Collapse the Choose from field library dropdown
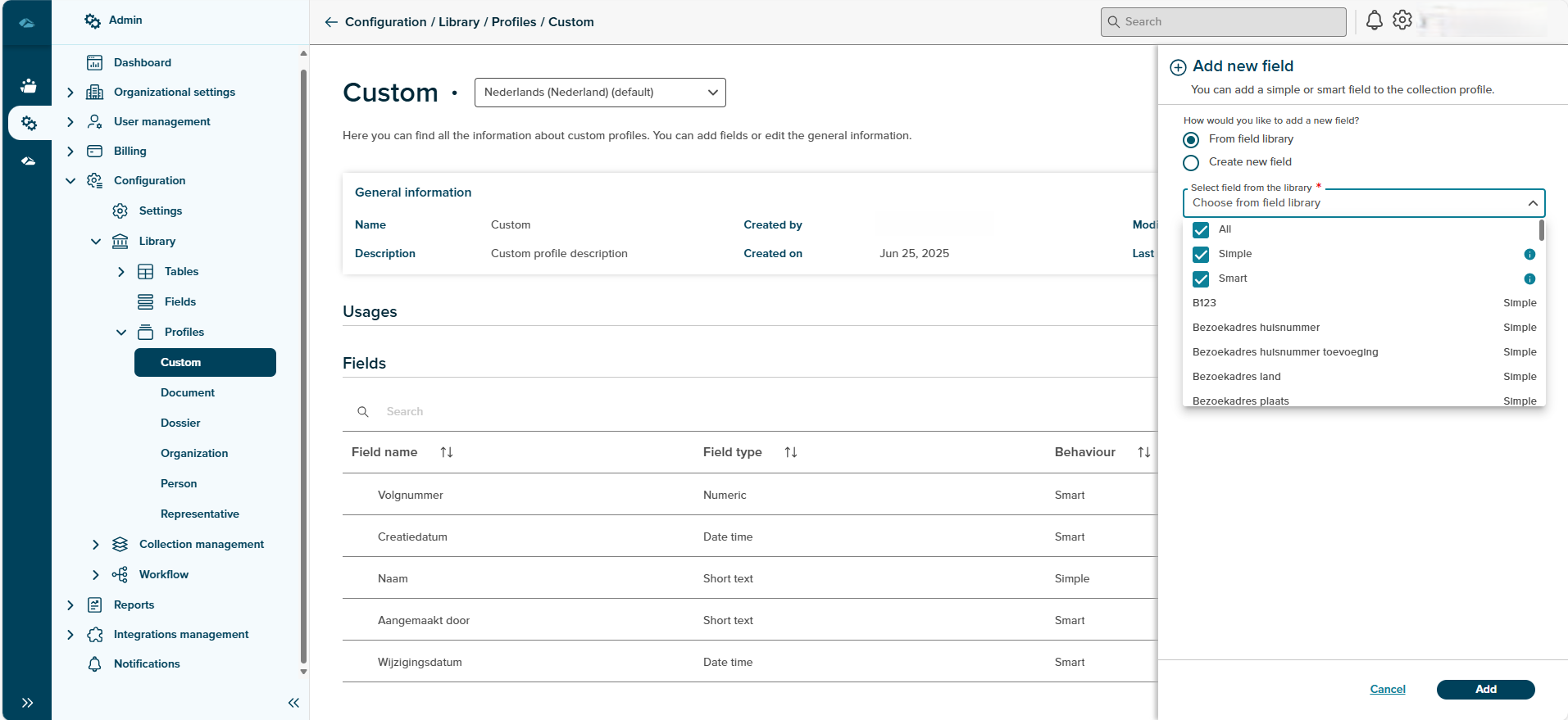Screen dimensions: 1568x720 coord(1532,203)
